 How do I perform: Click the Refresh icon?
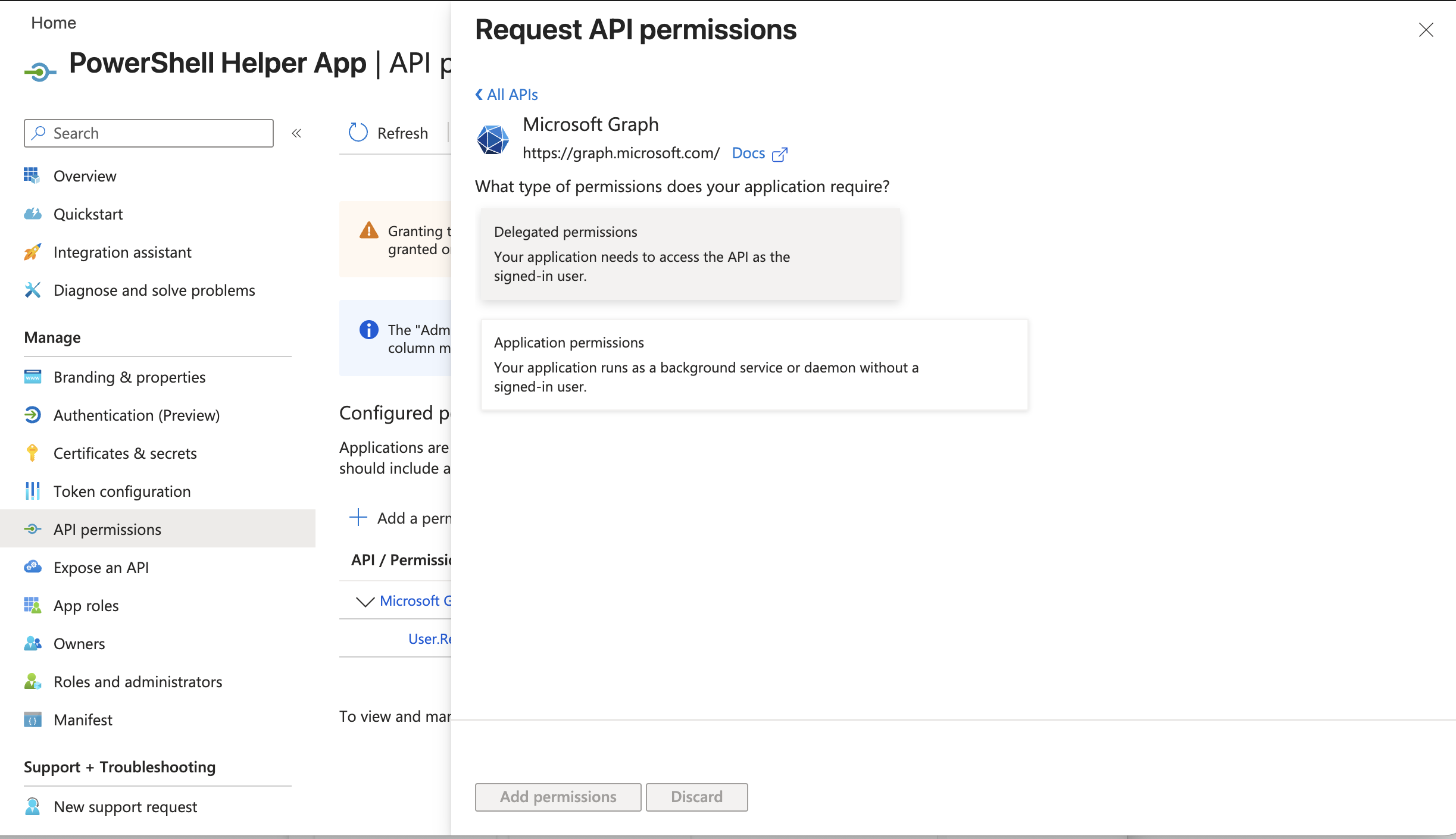pos(357,133)
